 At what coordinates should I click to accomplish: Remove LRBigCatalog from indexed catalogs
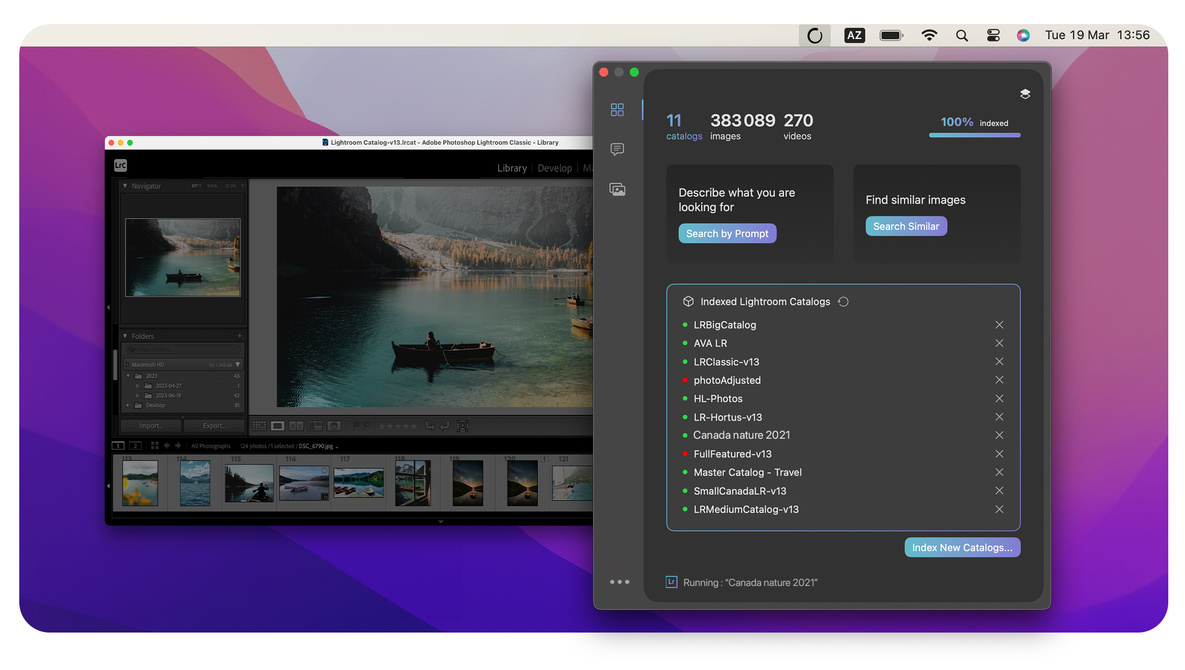click(x=999, y=325)
